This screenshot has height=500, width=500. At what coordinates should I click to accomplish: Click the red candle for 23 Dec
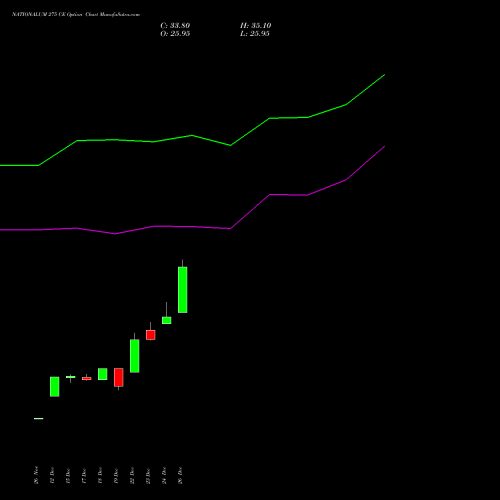tap(151, 335)
